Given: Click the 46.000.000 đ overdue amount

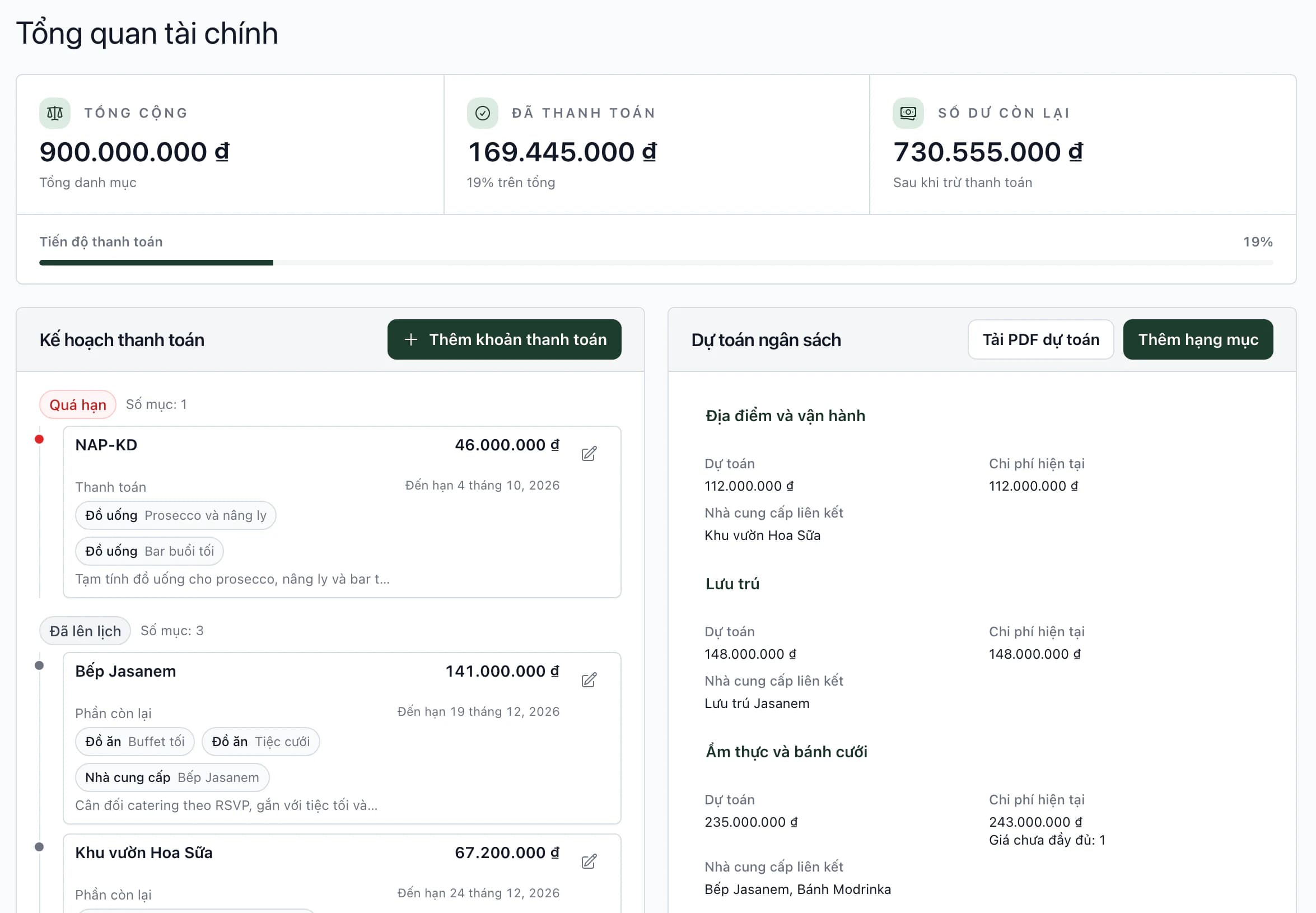Looking at the screenshot, I should coord(507,445).
